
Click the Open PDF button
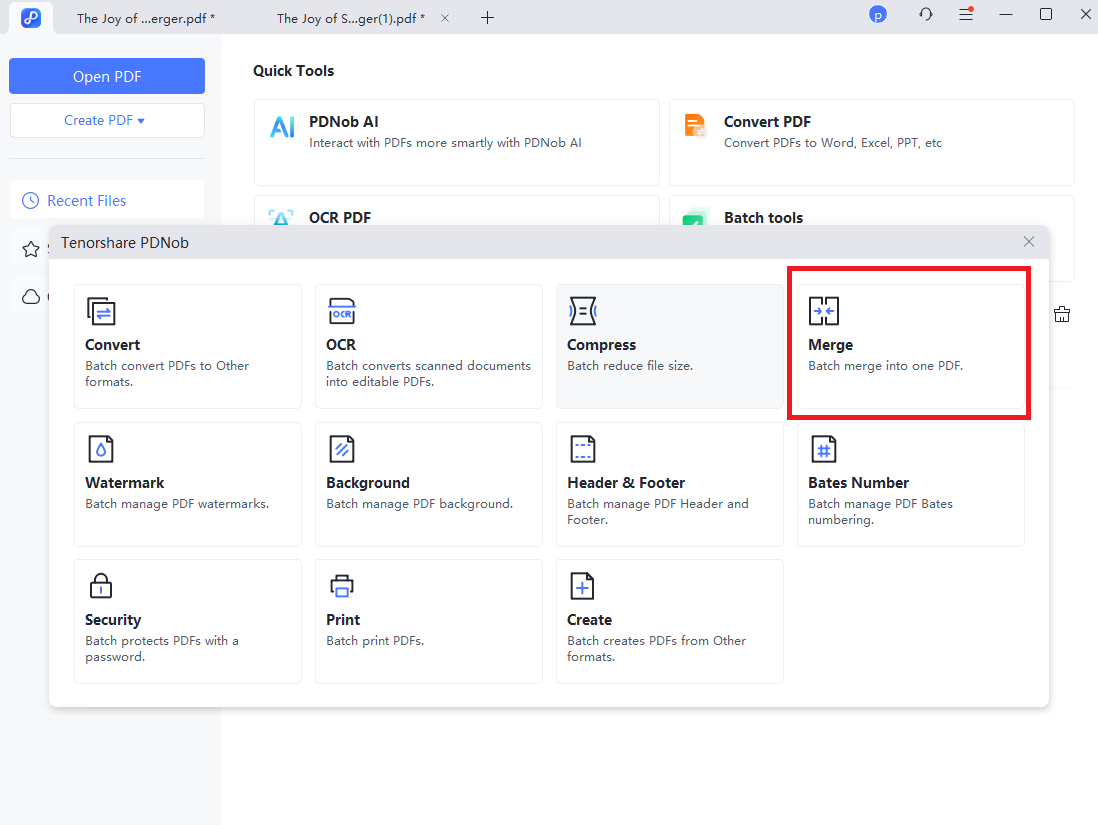coord(106,77)
